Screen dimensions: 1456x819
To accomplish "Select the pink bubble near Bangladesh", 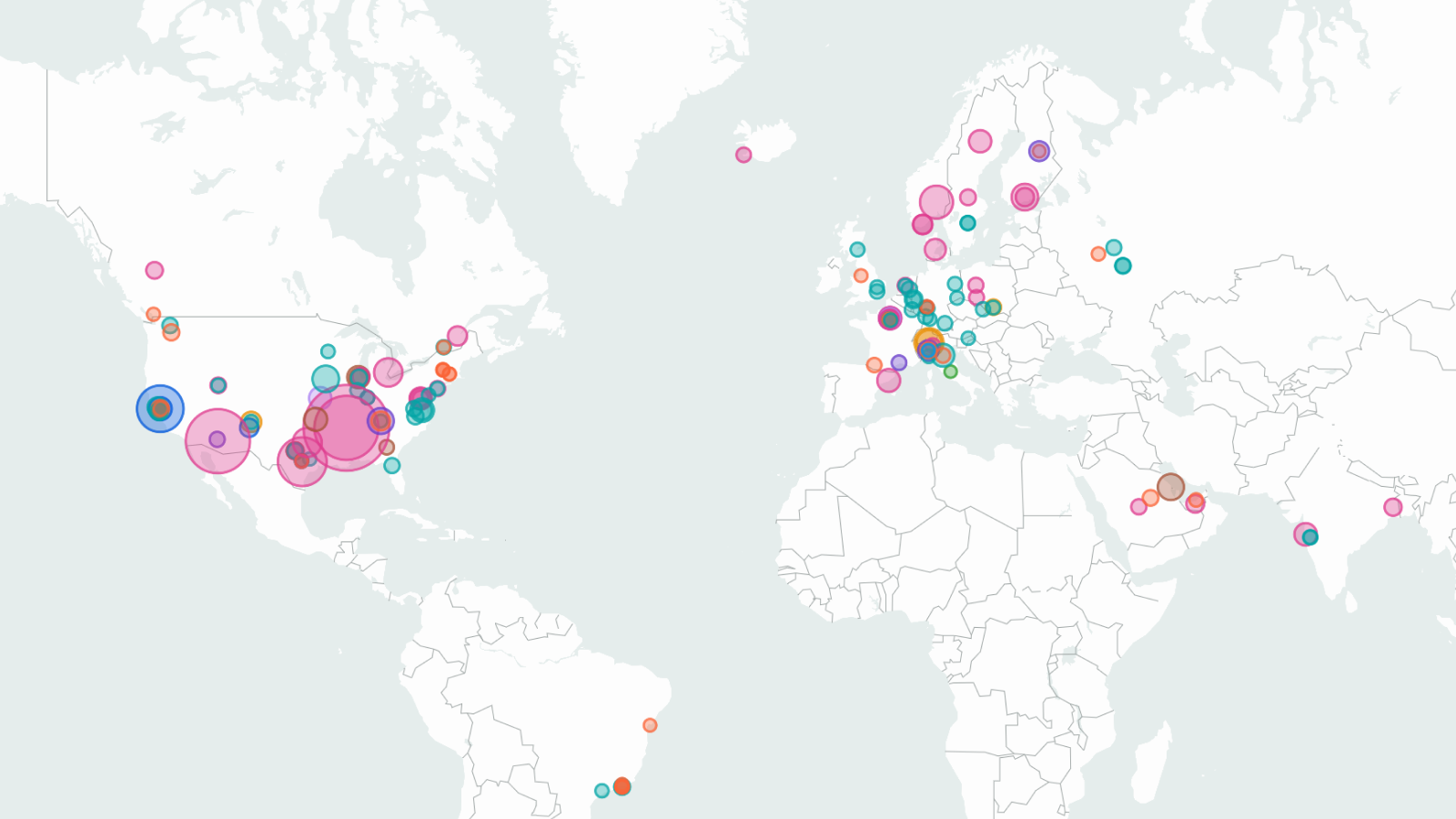I will pyautogui.click(x=1392, y=507).
